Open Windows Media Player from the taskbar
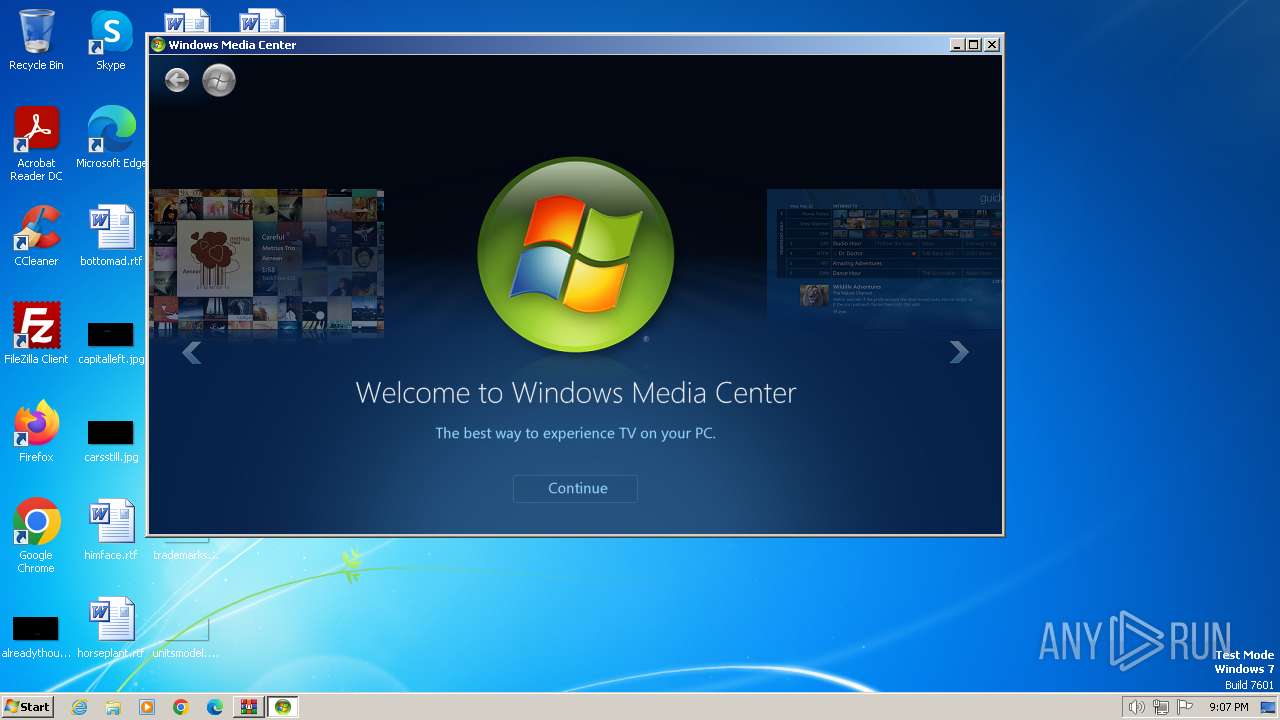Image resolution: width=1280 pixels, height=720 pixels. pos(147,707)
